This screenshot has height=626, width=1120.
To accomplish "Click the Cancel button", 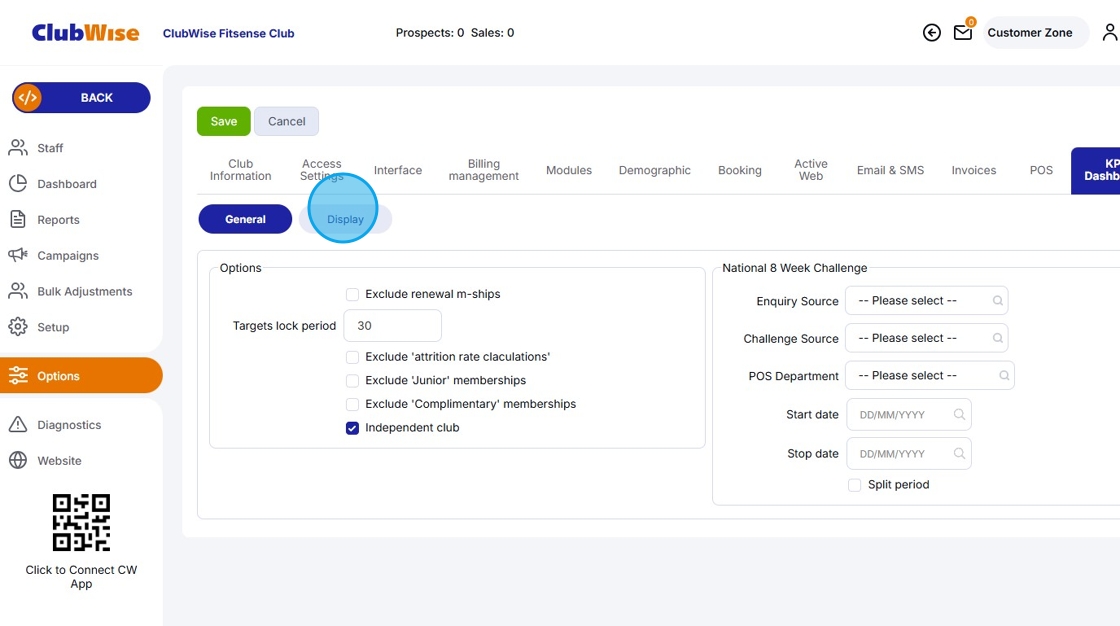I will point(286,121).
